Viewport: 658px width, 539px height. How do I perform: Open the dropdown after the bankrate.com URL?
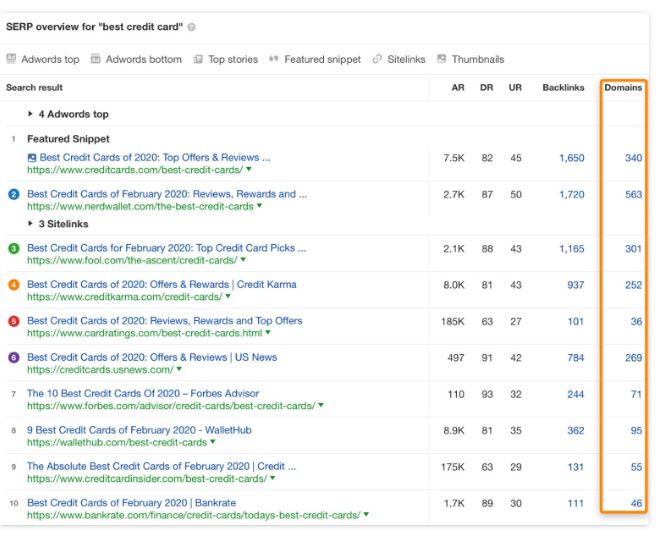[x=366, y=514]
